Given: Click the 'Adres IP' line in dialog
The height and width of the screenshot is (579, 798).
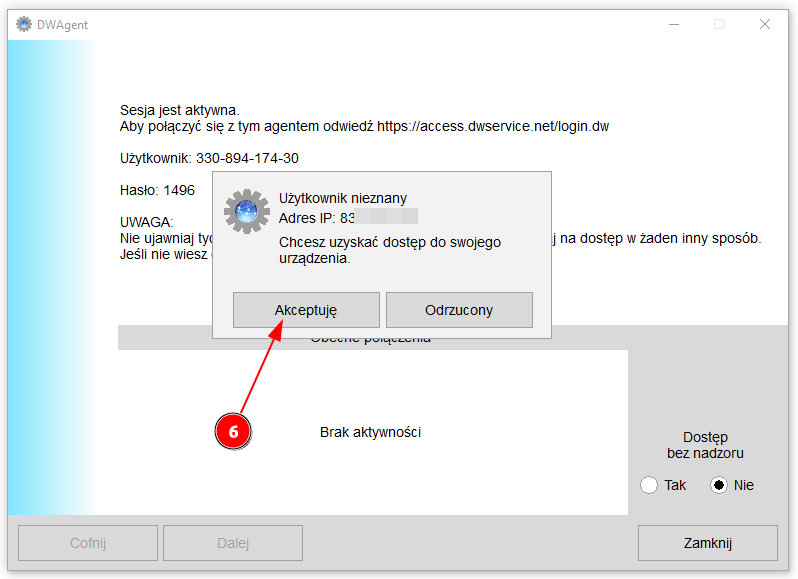Looking at the screenshot, I should [x=348, y=218].
